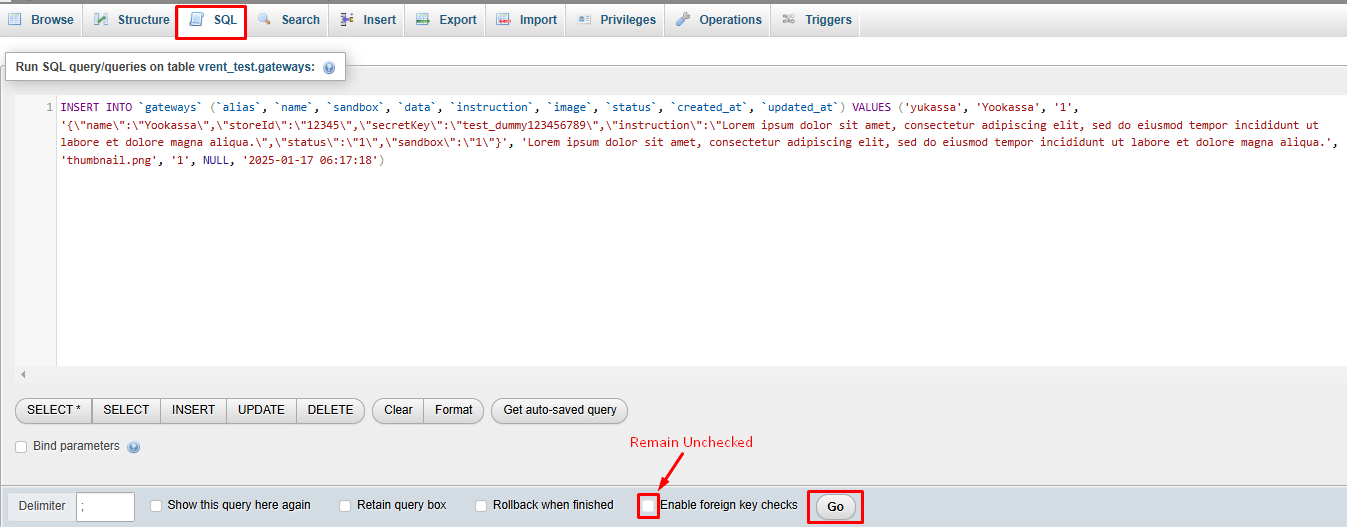This screenshot has width=1347, height=527.
Task: Enable the Bind parameters checkbox
Action: [22, 446]
